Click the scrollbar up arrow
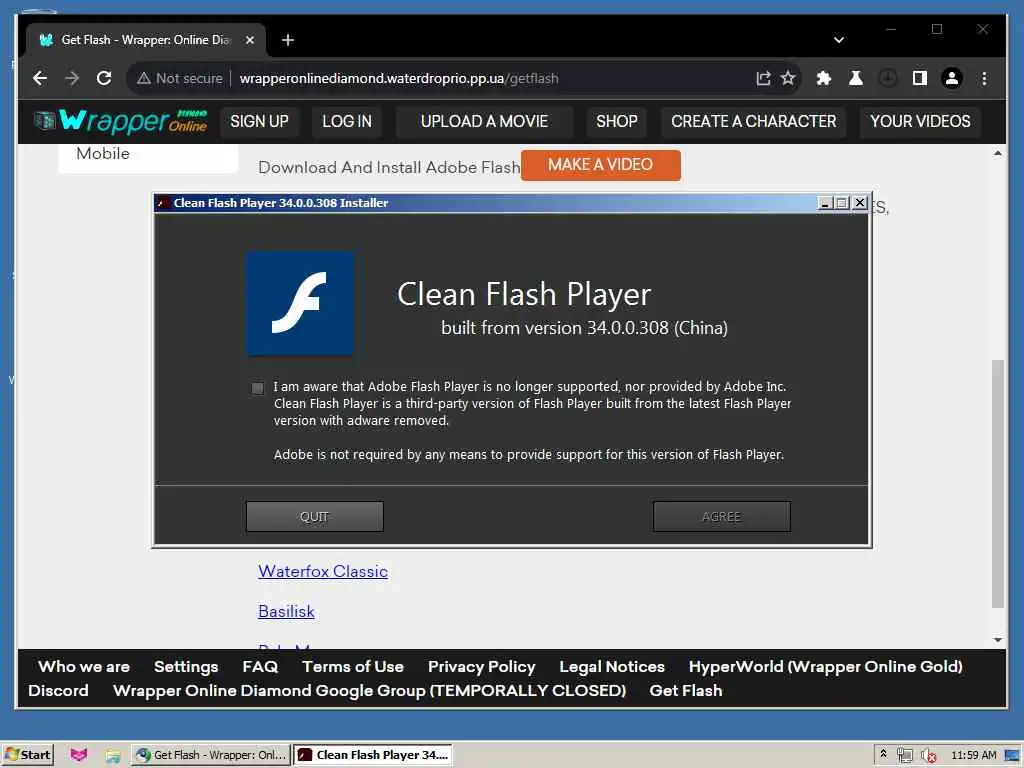The height and width of the screenshot is (768, 1024). (x=997, y=153)
